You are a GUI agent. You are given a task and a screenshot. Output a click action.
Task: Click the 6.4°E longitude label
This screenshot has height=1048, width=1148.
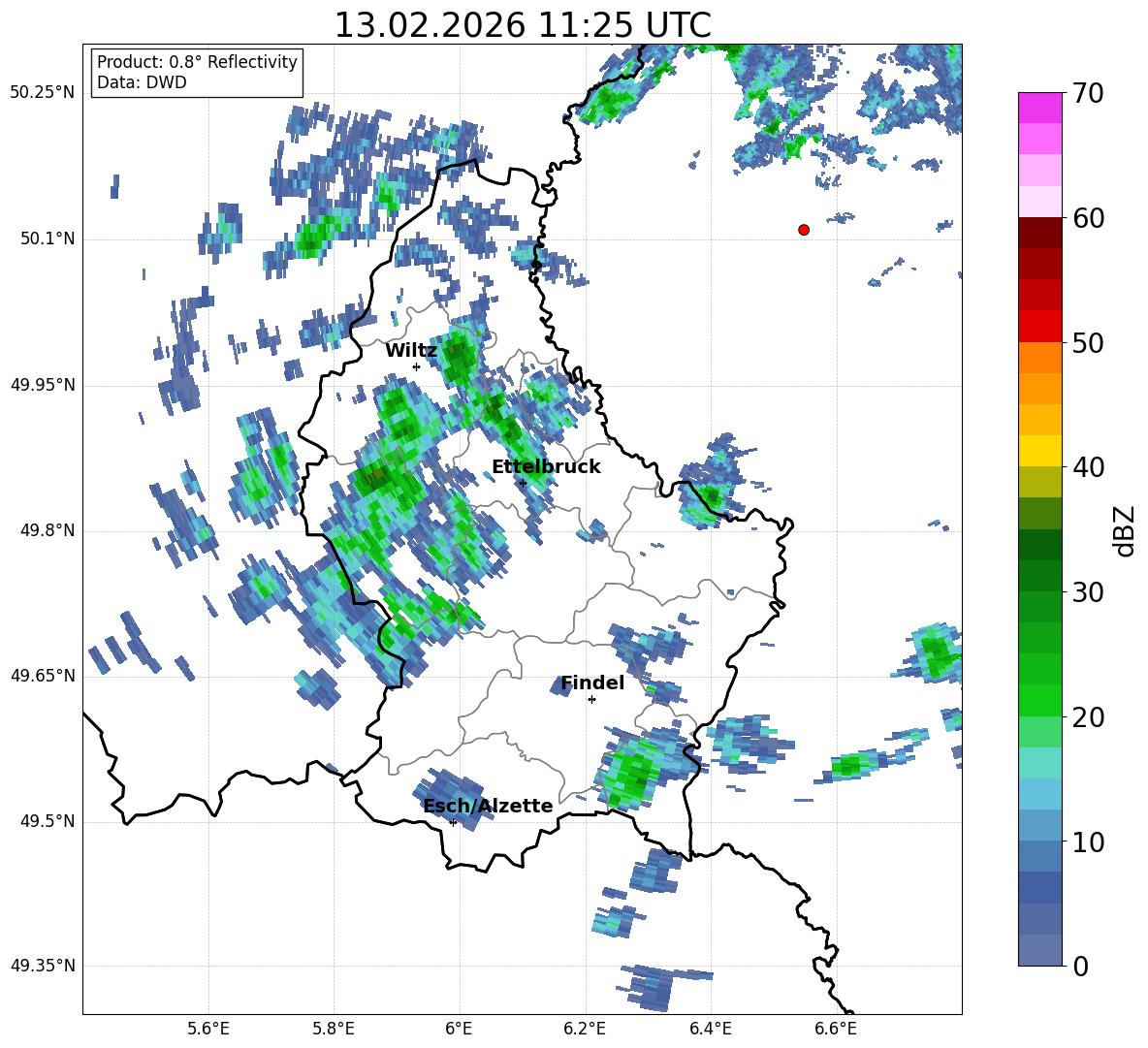click(x=710, y=1029)
